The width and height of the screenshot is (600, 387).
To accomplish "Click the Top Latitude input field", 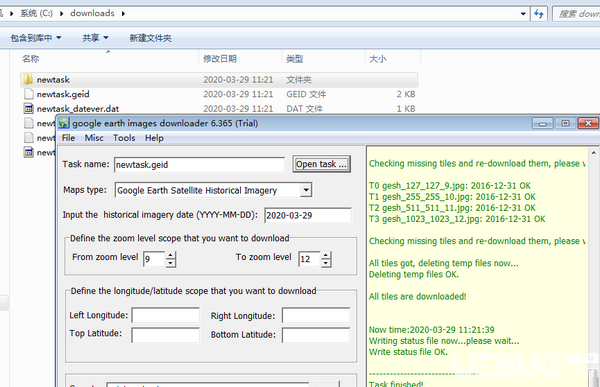I will tap(165, 335).
